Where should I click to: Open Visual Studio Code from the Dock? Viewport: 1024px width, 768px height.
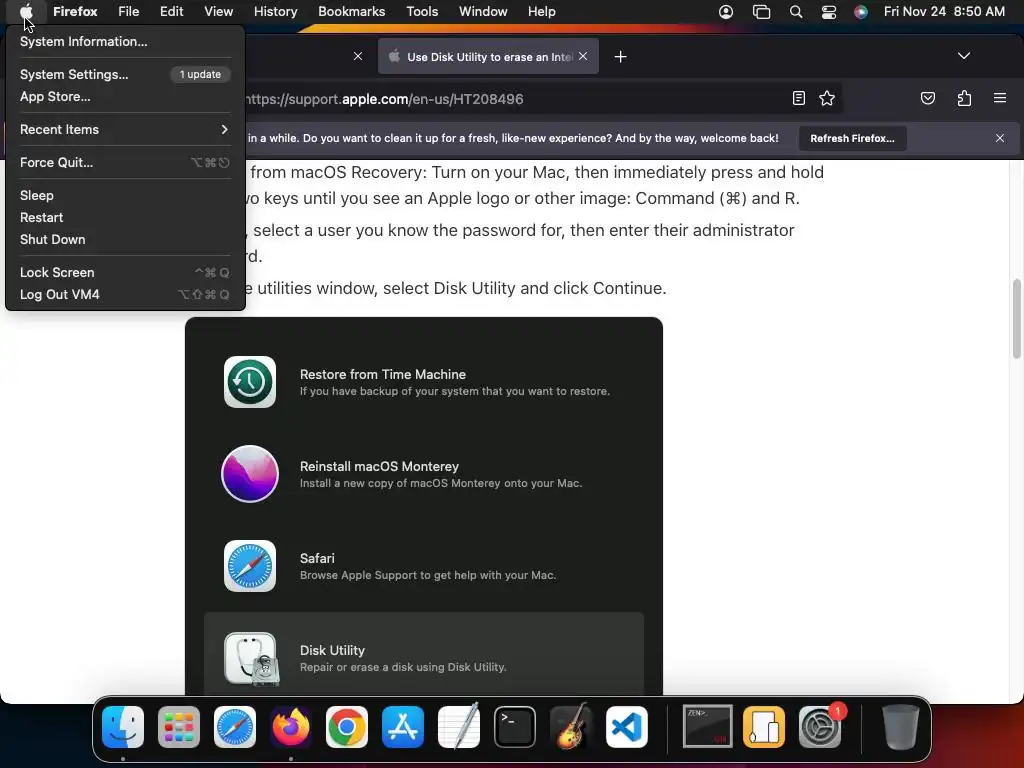(x=627, y=727)
